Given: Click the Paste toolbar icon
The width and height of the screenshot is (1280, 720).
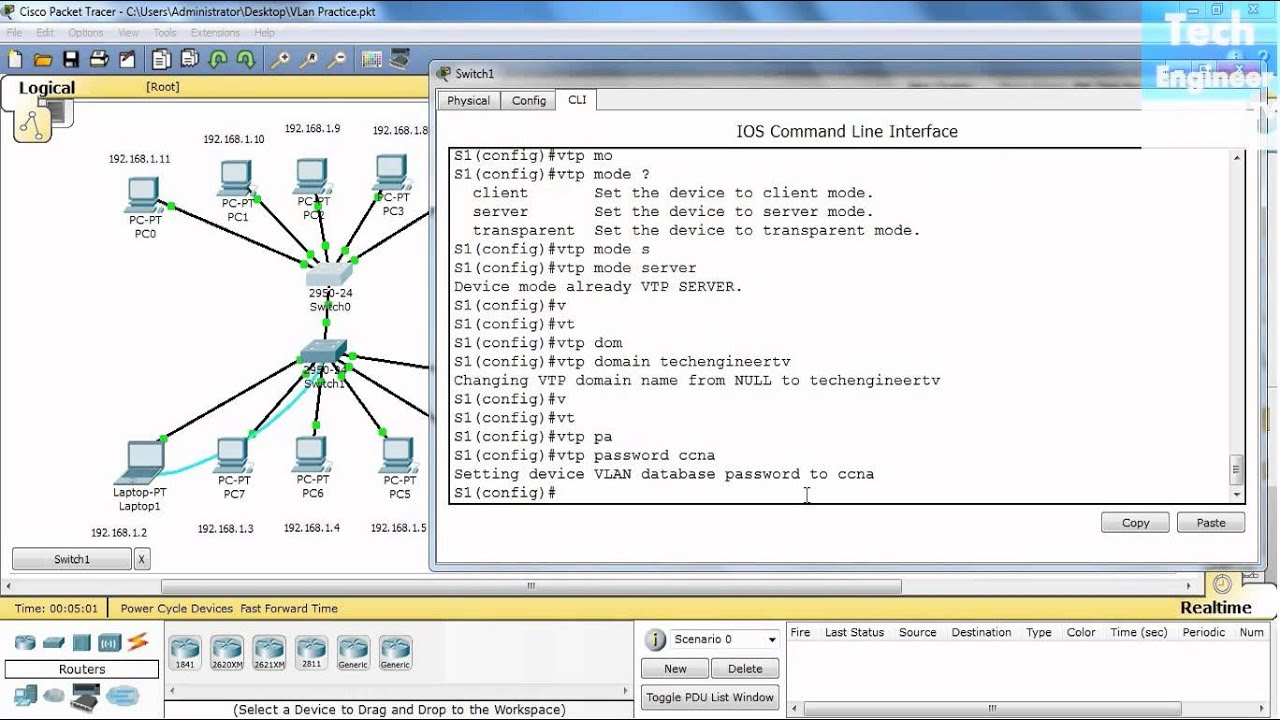Looking at the screenshot, I should (189, 60).
